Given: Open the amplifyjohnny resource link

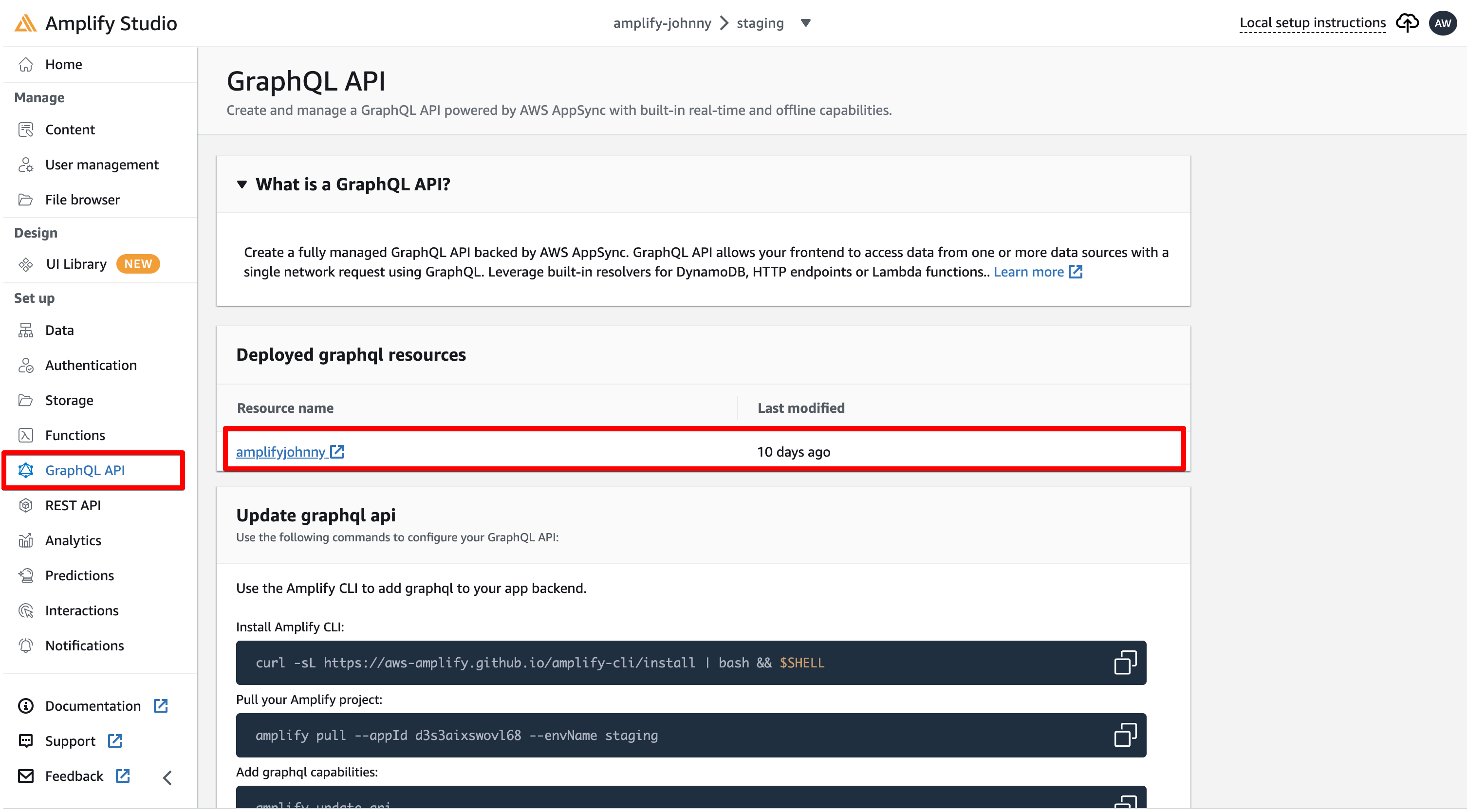Looking at the screenshot, I should (x=281, y=452).
